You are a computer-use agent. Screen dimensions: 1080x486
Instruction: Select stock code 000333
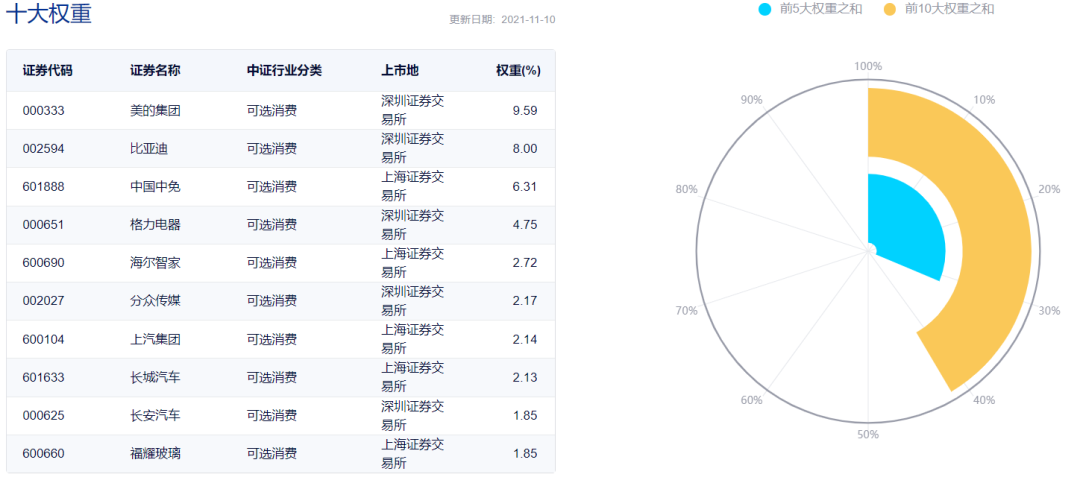[43, 110]
